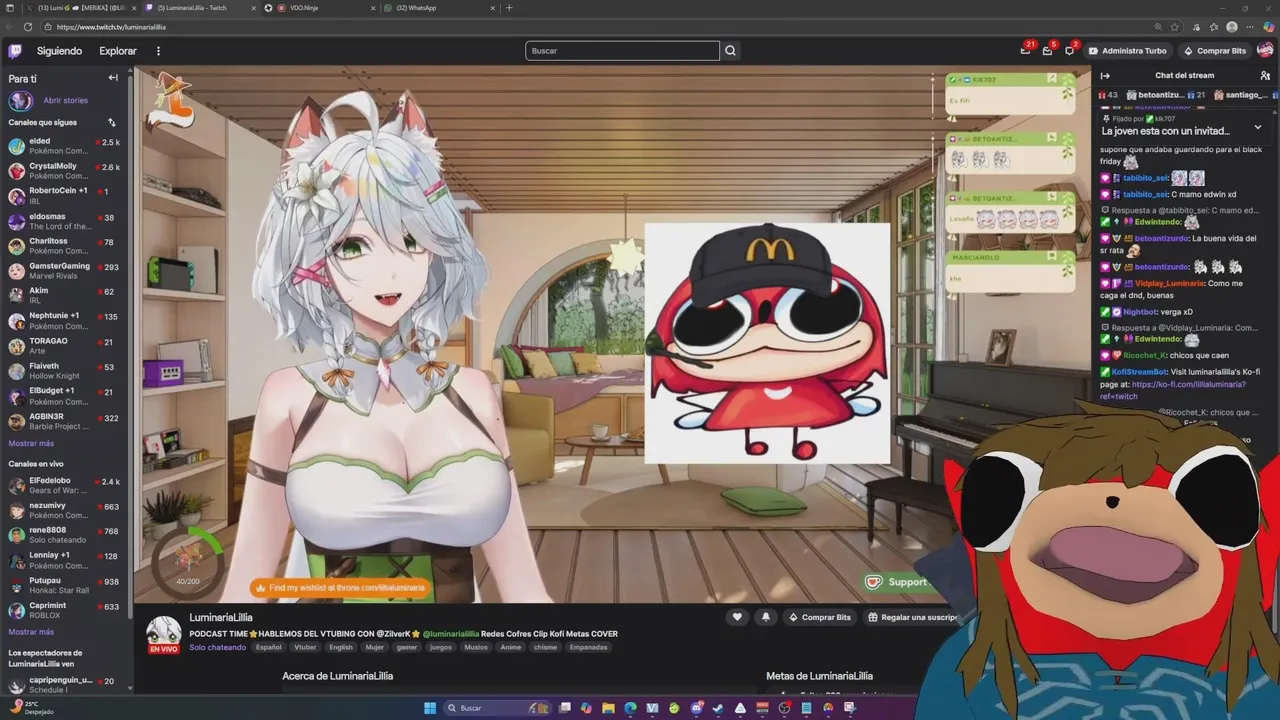Open the chat community users icon
This screenshot has width=1280, height=720.
click(x=1265, y=76)
